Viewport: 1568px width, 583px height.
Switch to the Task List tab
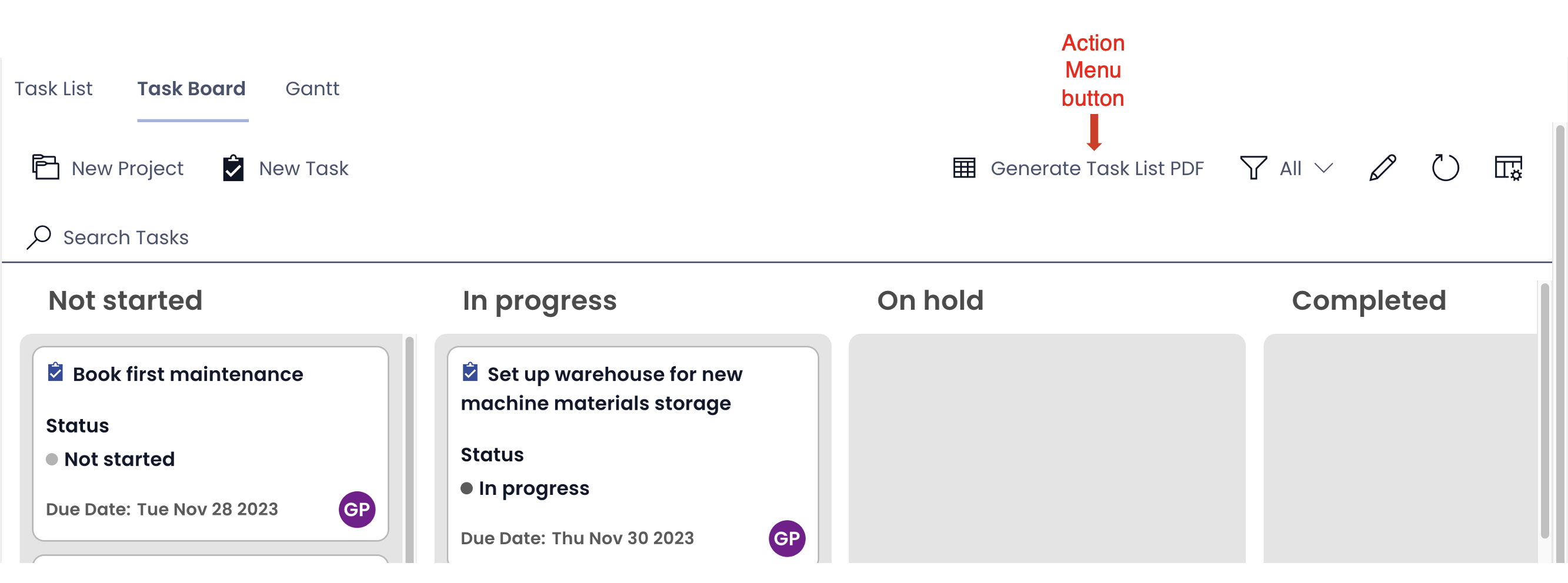click(x=54, y=89)
